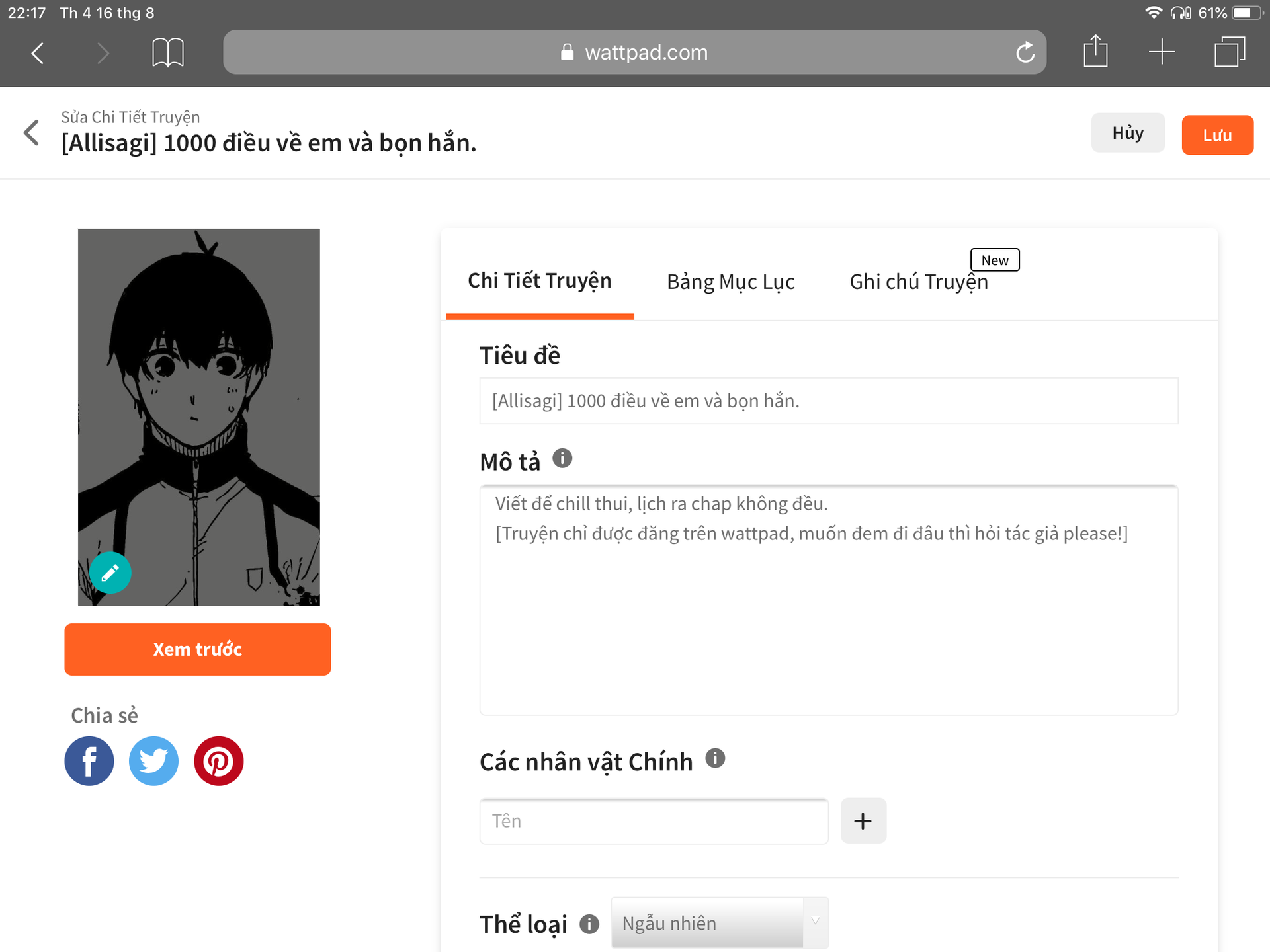Tap the Safari share icon

click(1095, 52)
